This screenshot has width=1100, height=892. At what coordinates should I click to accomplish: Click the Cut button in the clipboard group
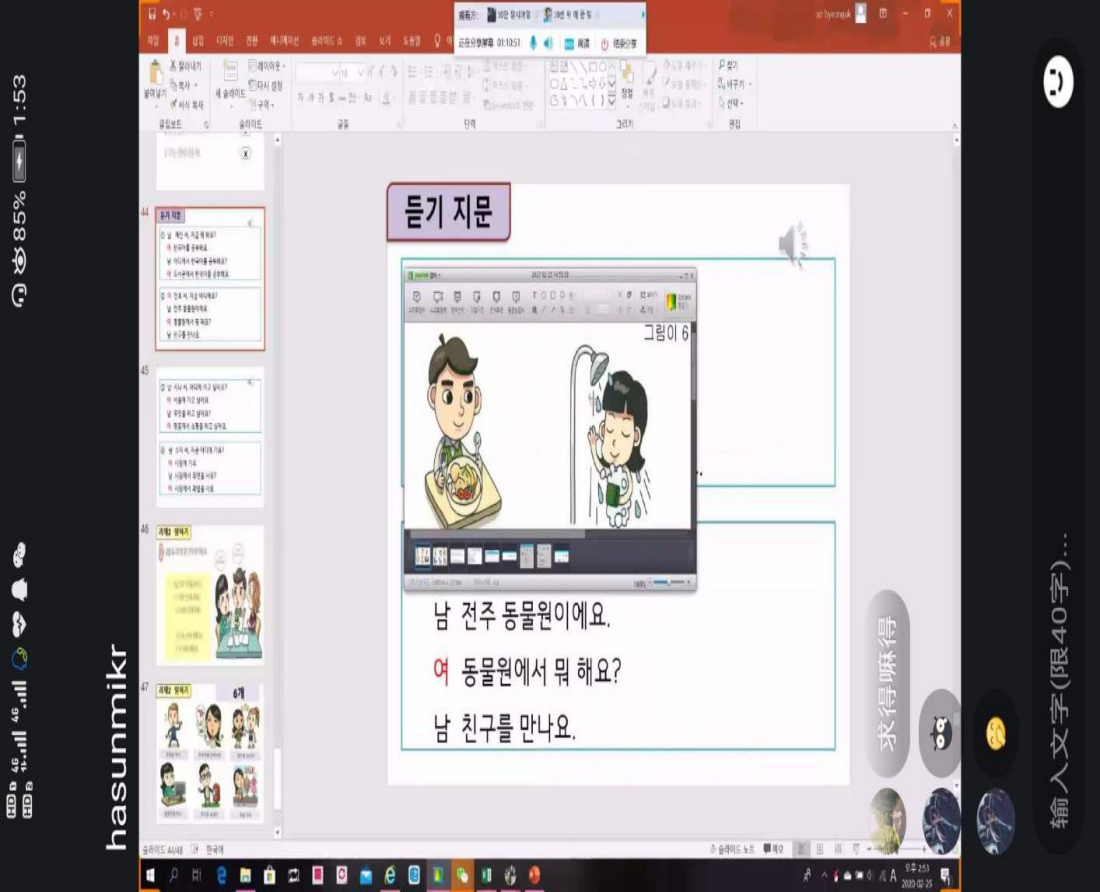pos(185,66)
